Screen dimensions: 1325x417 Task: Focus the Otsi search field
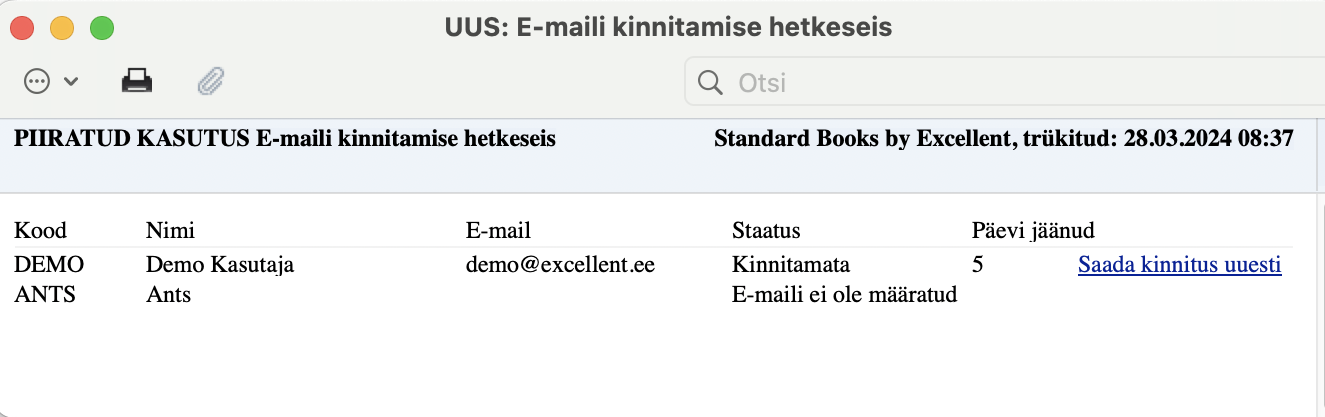pyautogui.click(x=1000, y=82)
